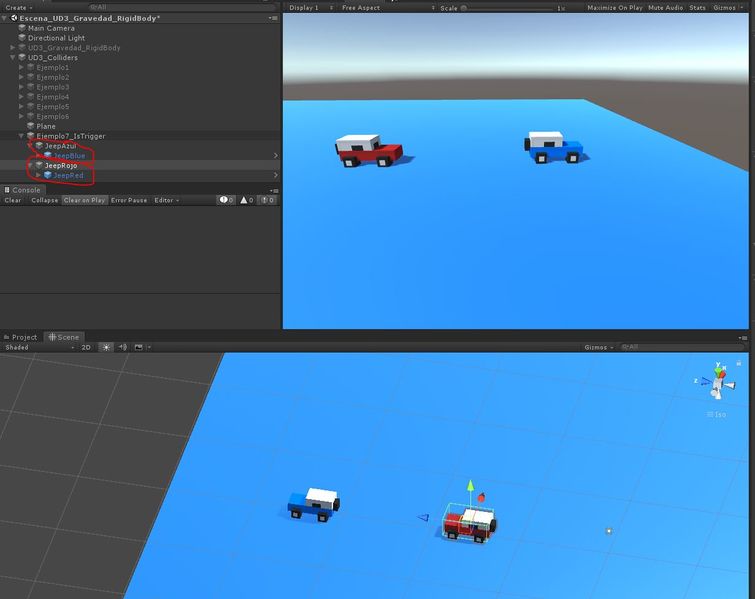This screenshot has height=599, width=755.
Task: Open the Editor dropdown in the Console
Action: pos(167,200)
